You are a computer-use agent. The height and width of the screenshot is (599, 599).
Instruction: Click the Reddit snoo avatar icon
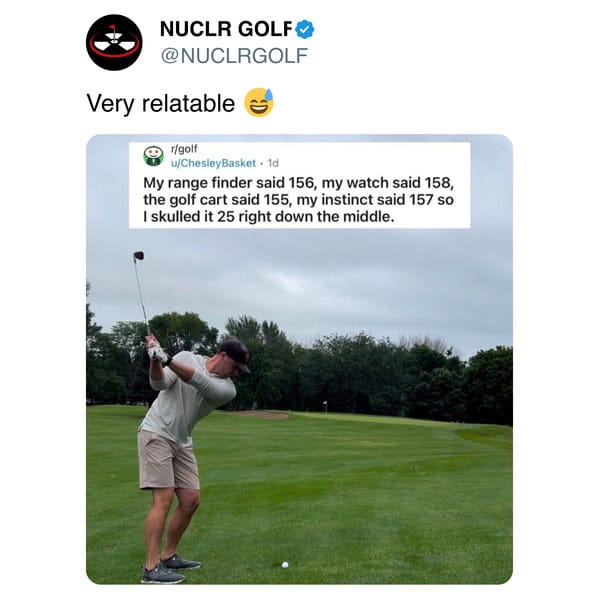pos(154,156)
